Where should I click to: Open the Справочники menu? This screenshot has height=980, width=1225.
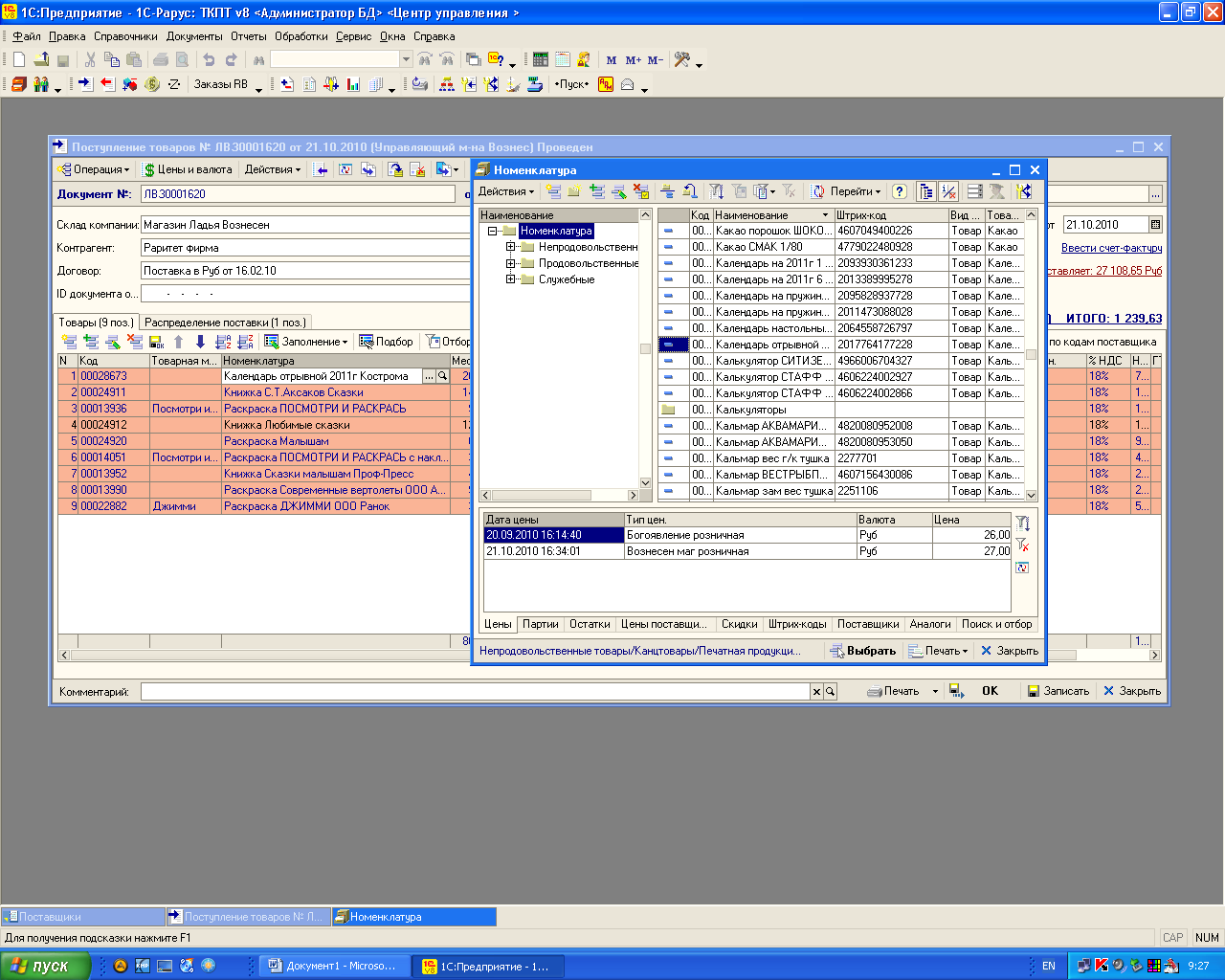pos(125,36)
